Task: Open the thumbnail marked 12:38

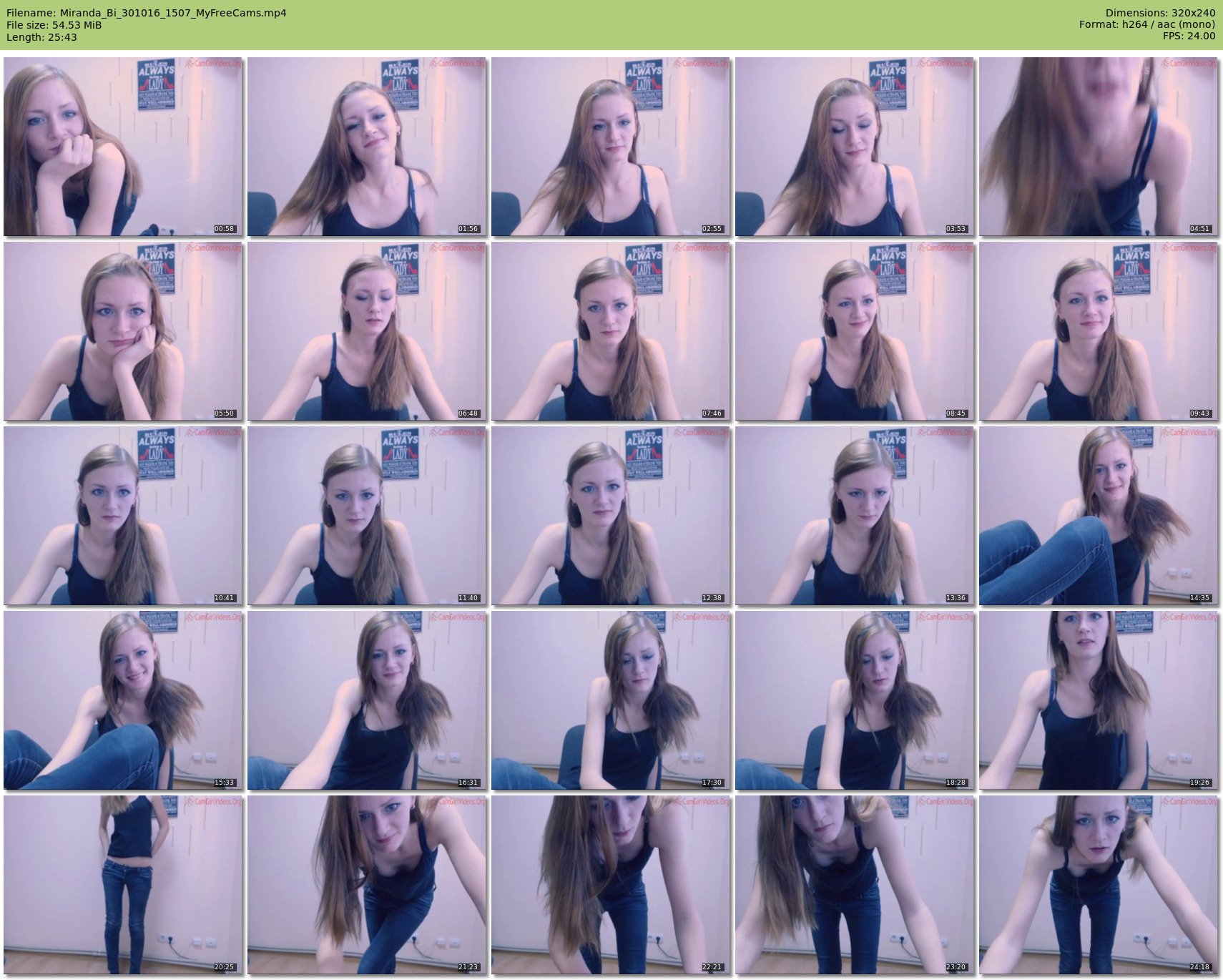Action: coord(611,516)
